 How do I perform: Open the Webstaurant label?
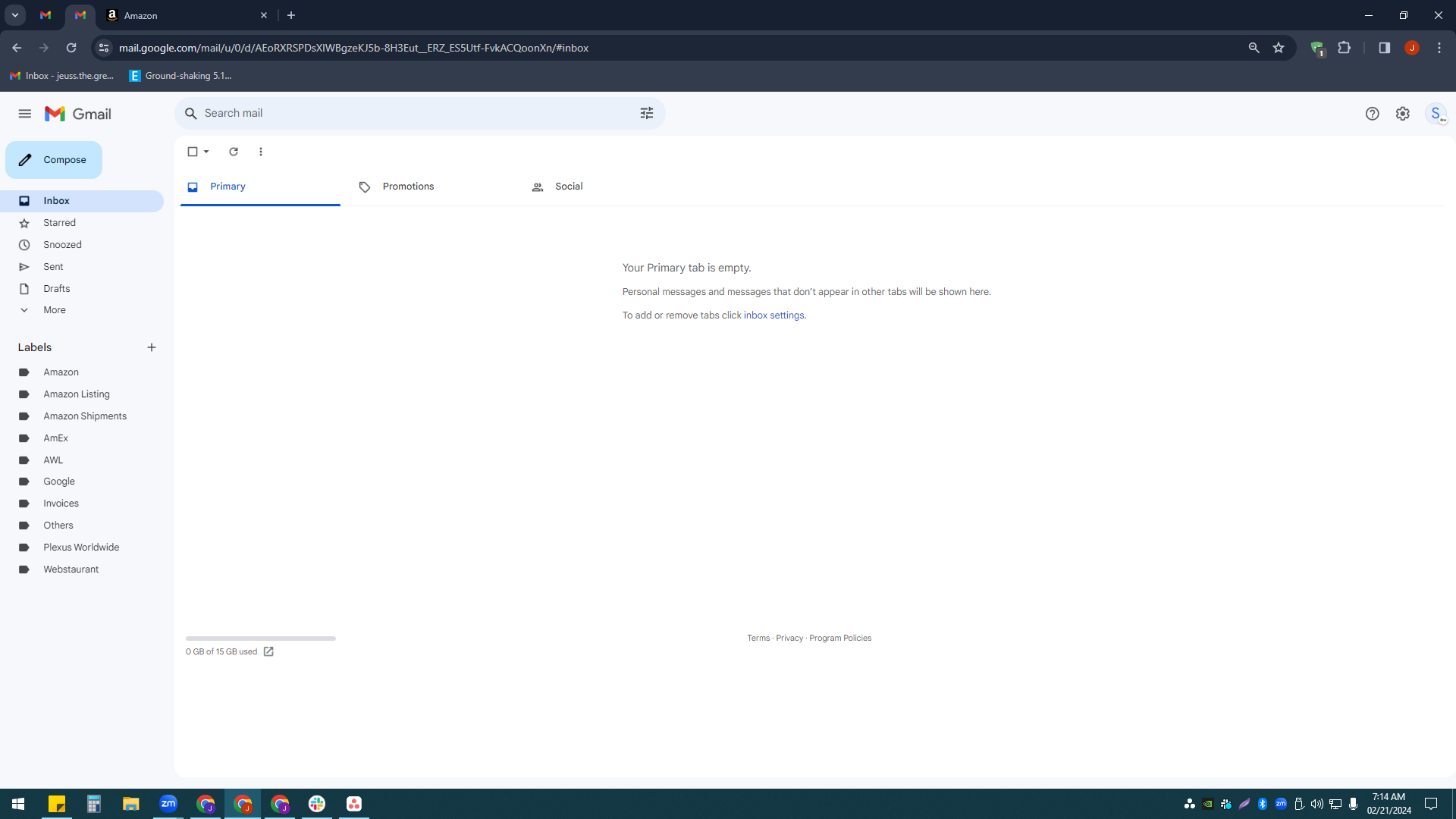pos(82,570)
